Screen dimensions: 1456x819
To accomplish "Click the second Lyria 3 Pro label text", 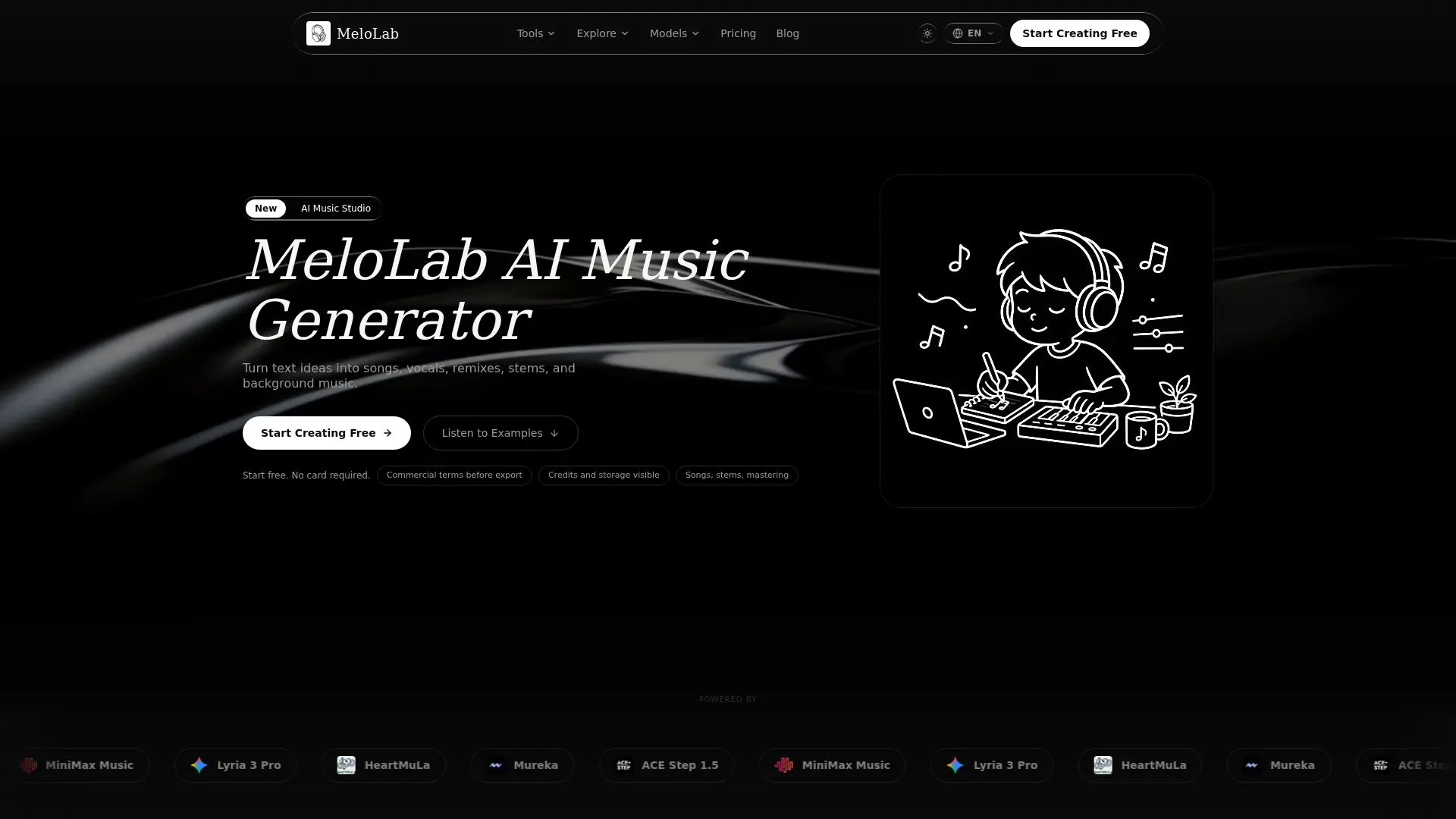I will coord(1006,765).
